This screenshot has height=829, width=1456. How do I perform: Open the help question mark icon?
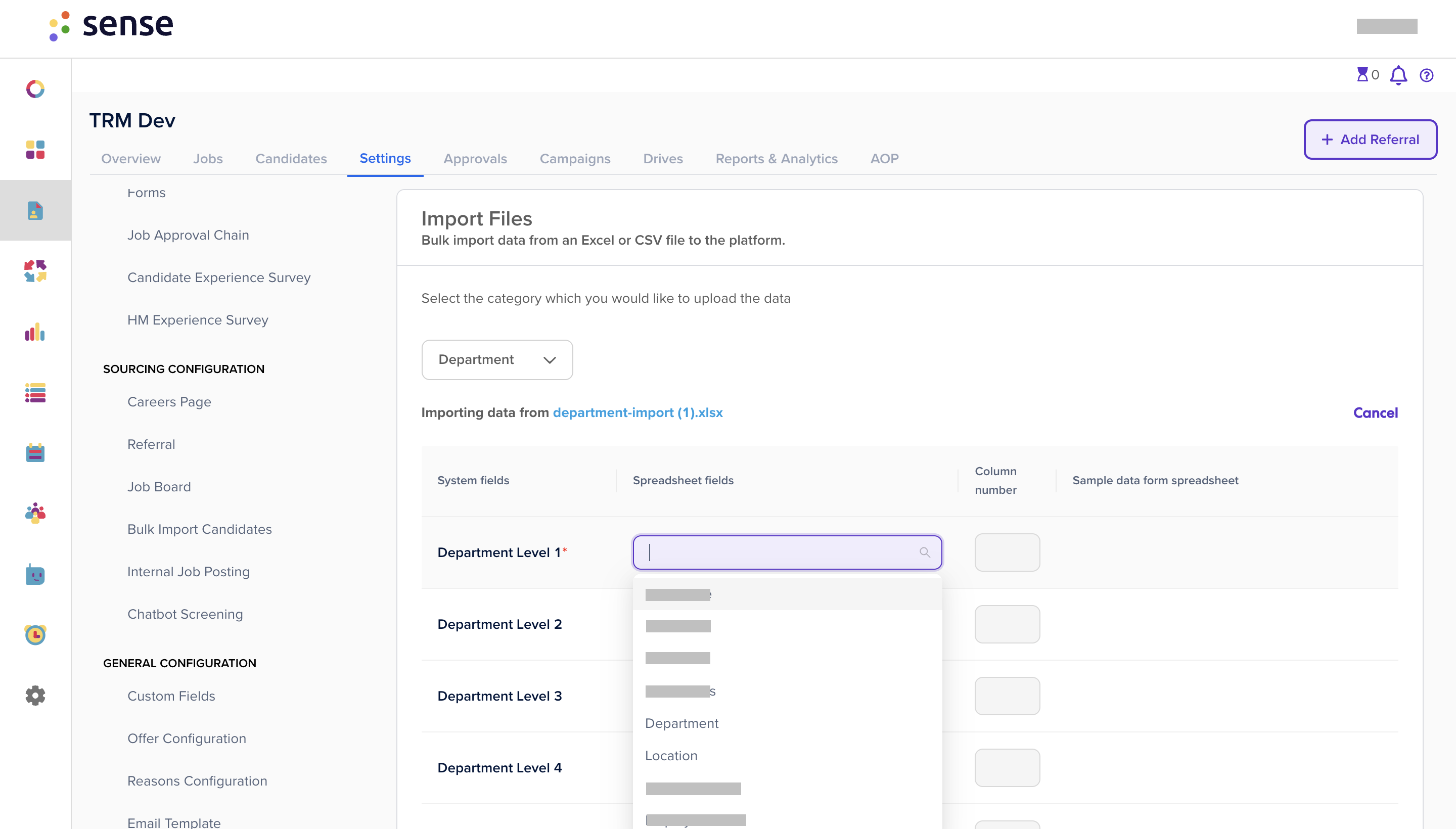1426,75
